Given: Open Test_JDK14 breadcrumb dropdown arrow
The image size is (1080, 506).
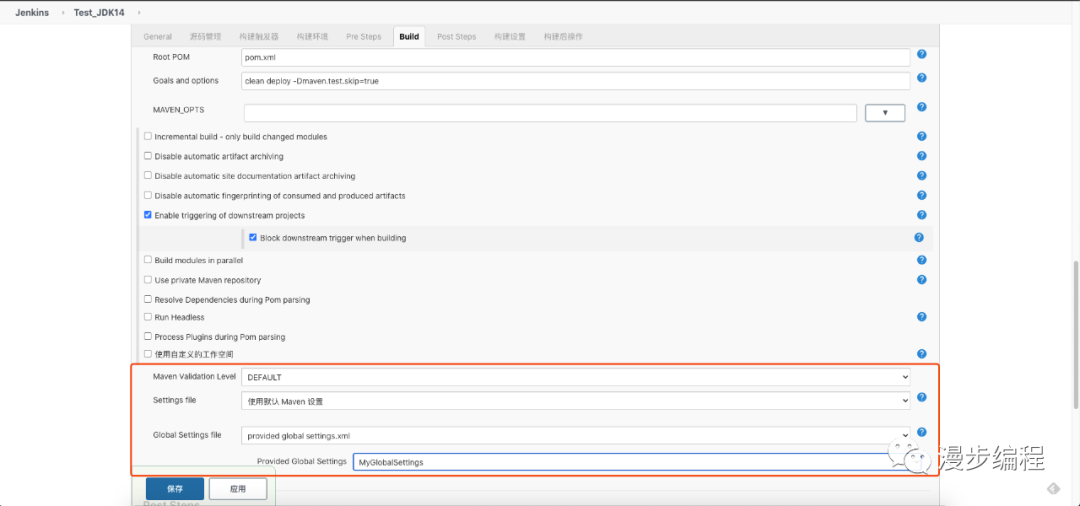Looking at the screenshot, I should coord(138,13).
